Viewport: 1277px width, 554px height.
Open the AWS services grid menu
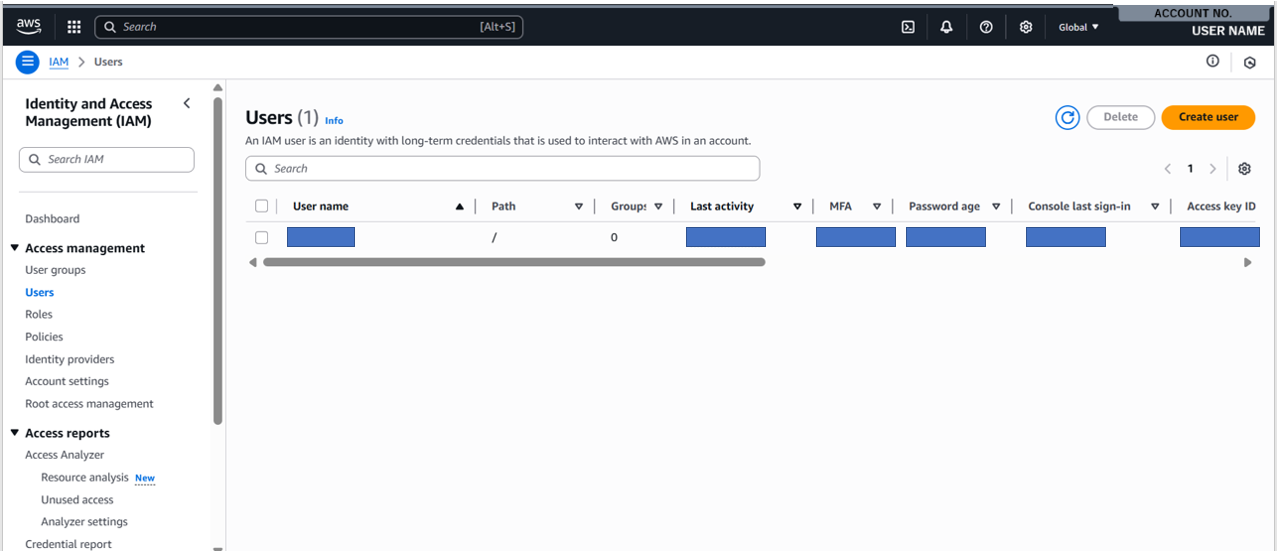click(74, 27)
